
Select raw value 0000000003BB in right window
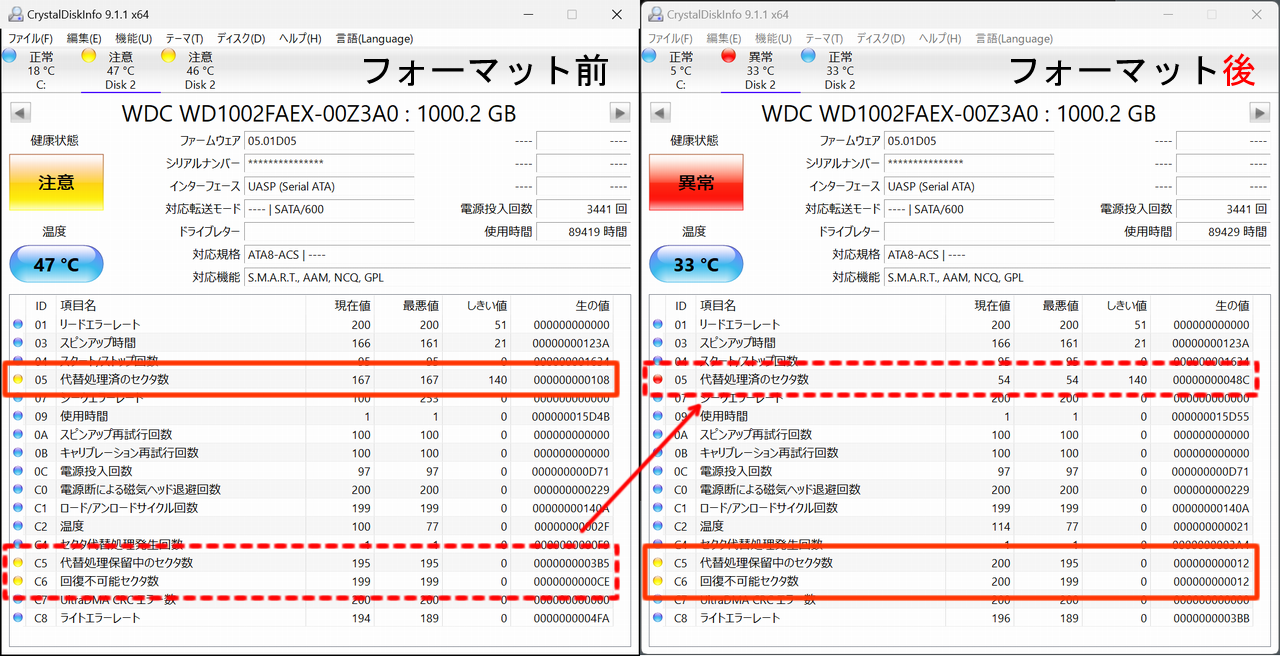(x=1211, y=618)
